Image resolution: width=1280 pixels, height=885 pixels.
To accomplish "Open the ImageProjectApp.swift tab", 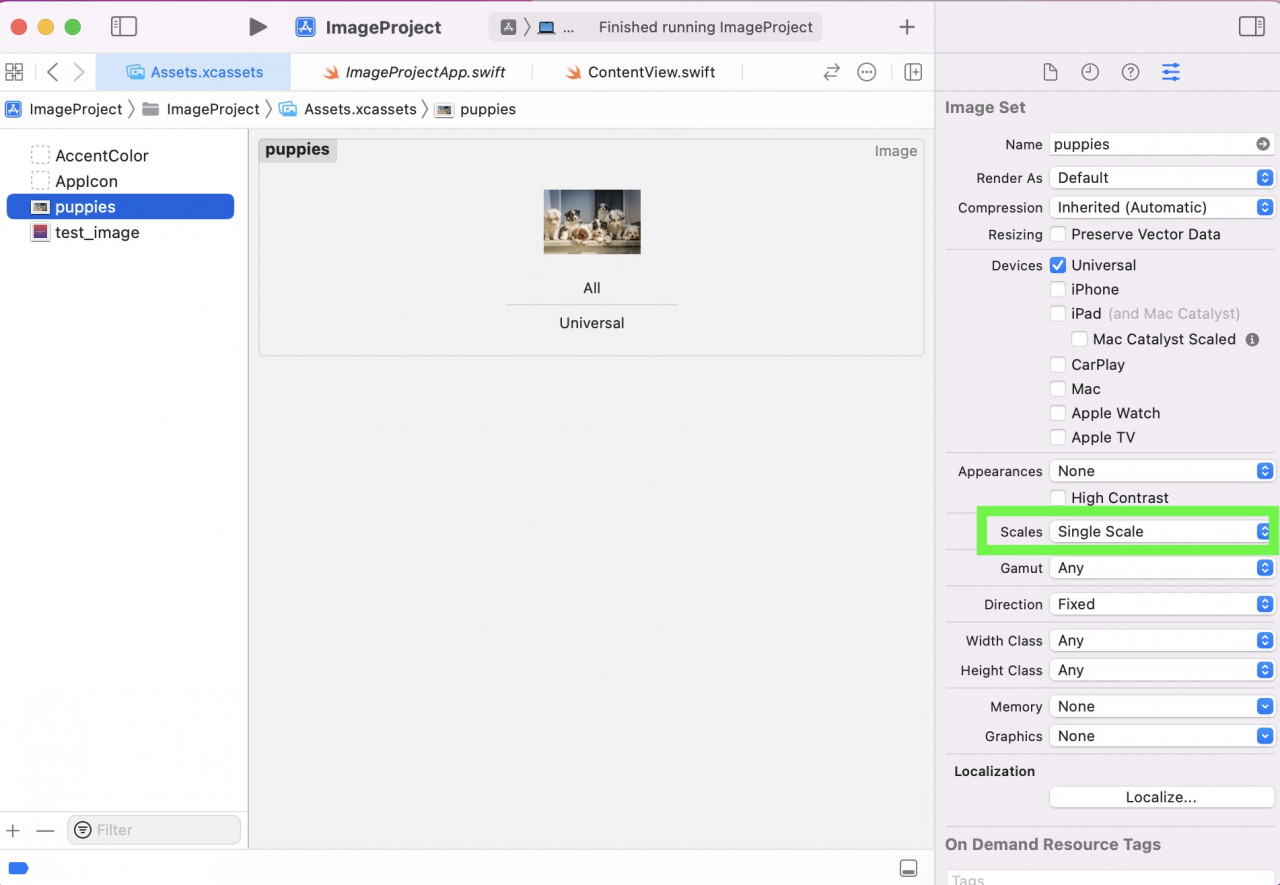I will (423, 72).
